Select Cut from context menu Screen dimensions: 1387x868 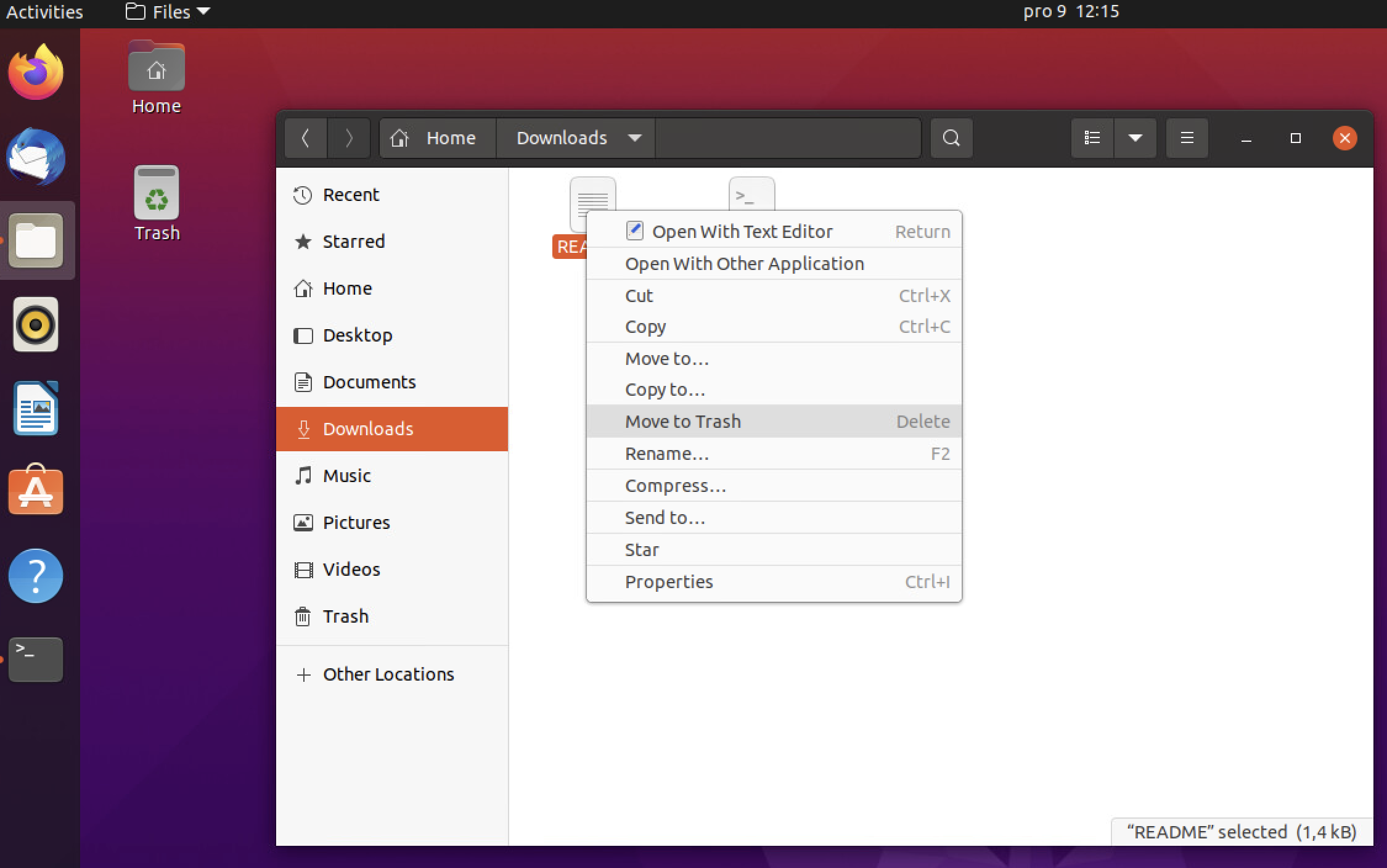pos(774,296)
